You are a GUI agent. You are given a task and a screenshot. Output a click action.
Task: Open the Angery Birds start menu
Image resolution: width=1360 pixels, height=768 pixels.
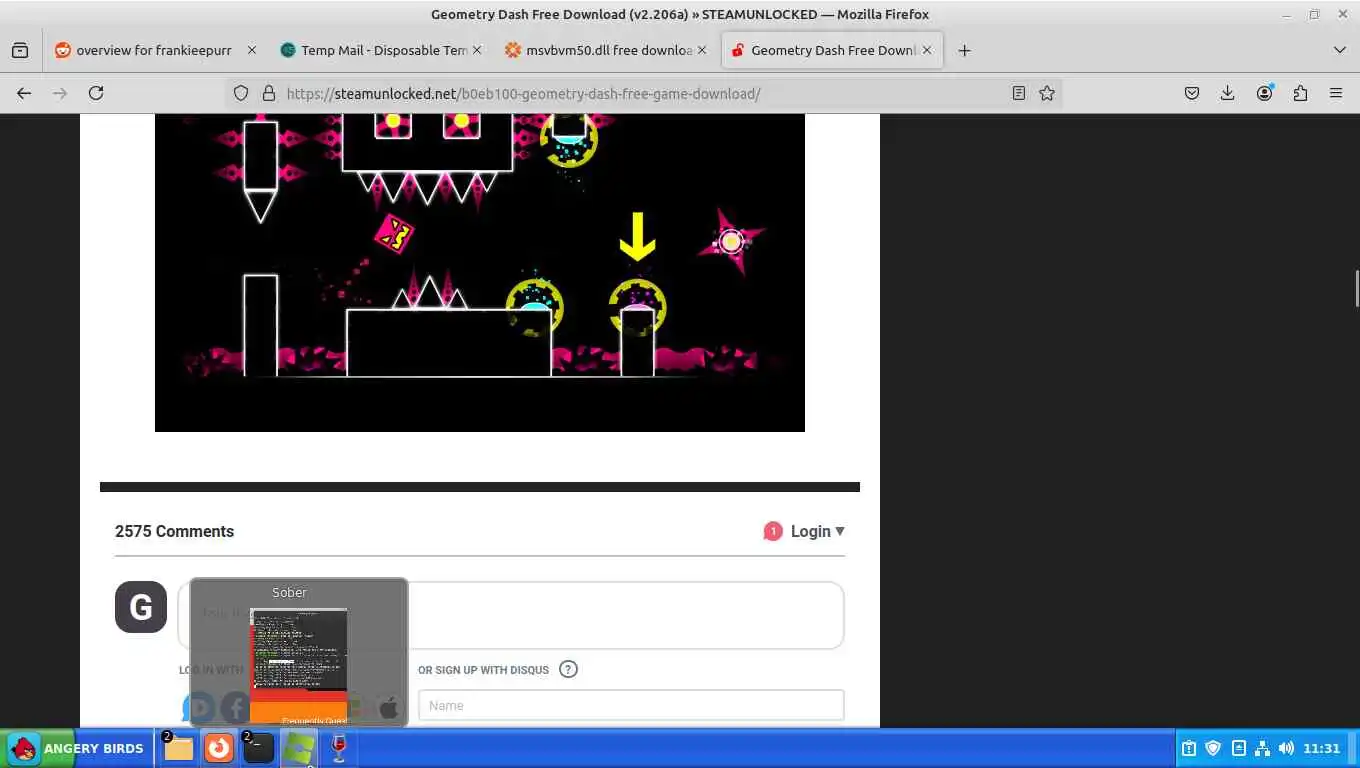coord(78,748)
